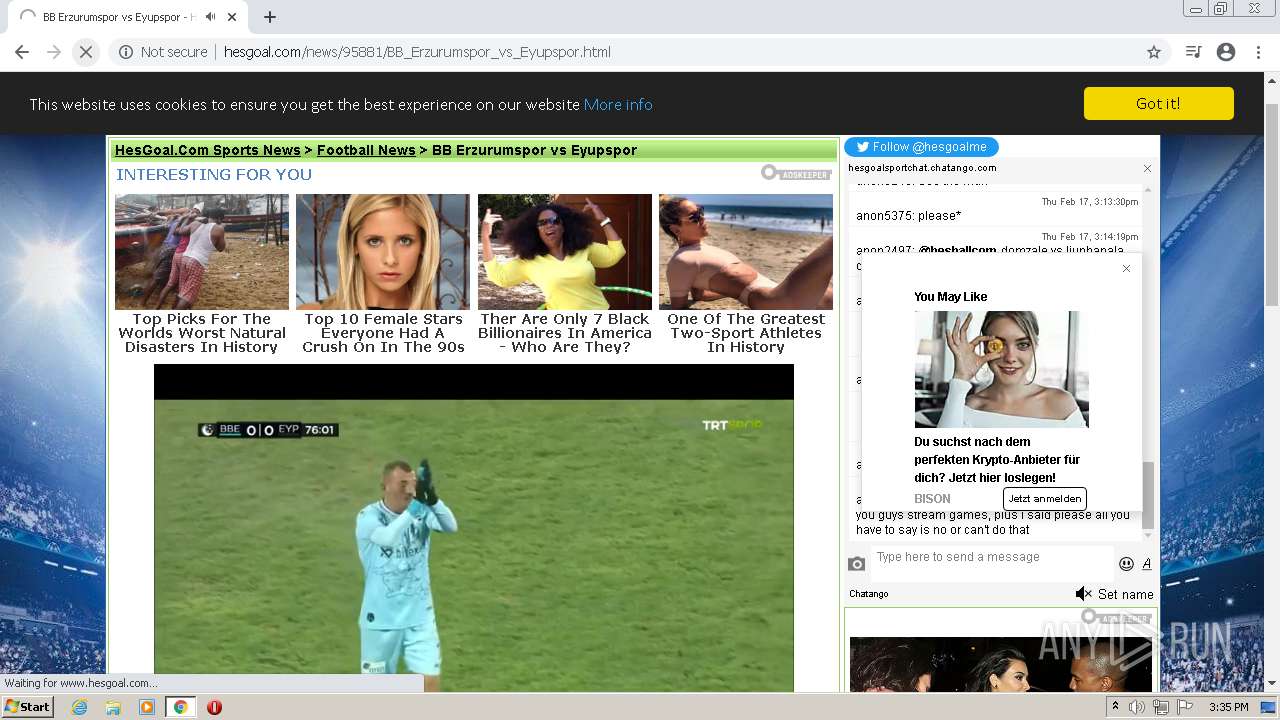Click the Jetzt anmelden button

tap(1044, 498)
